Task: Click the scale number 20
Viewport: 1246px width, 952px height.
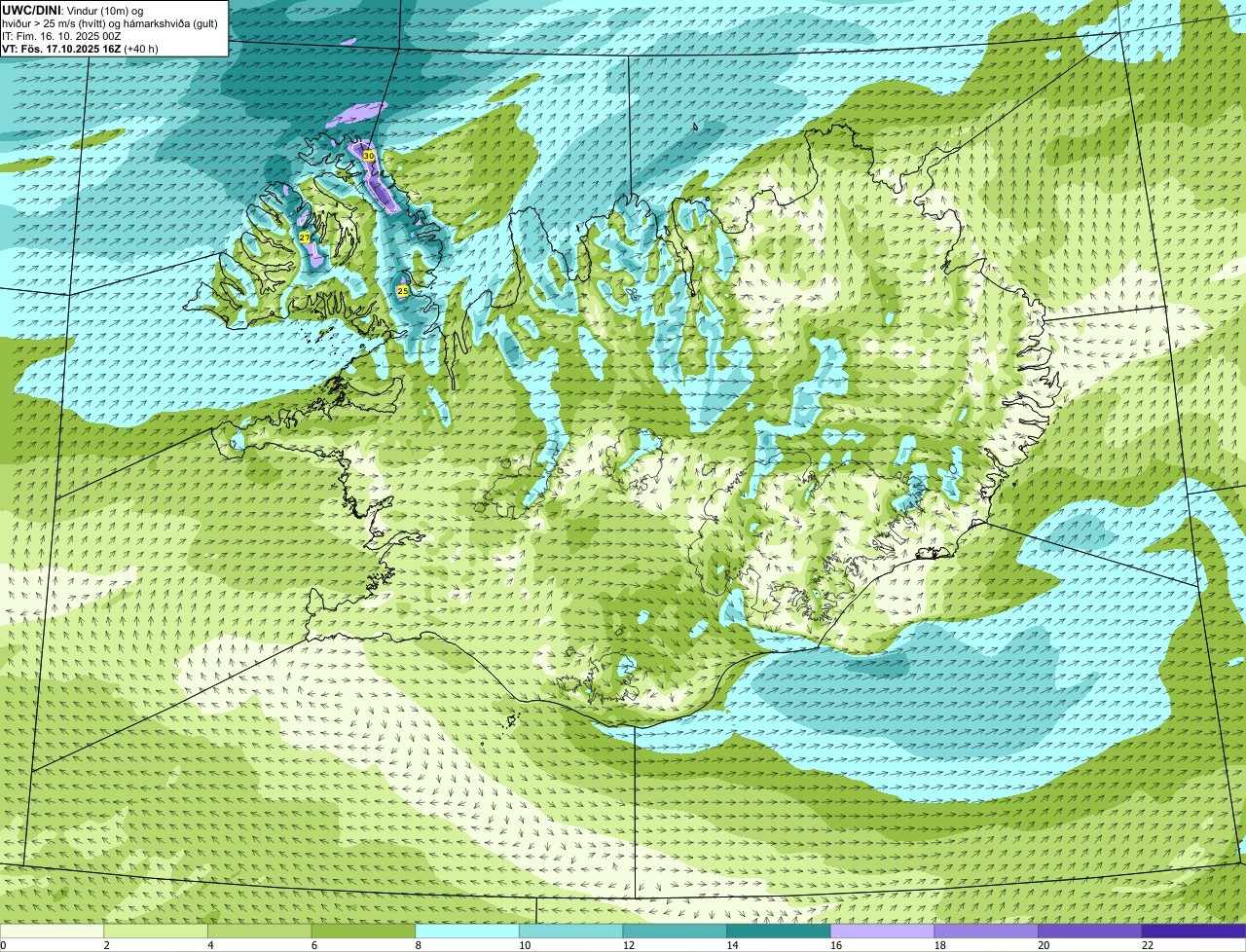Action: (1043, 945)
